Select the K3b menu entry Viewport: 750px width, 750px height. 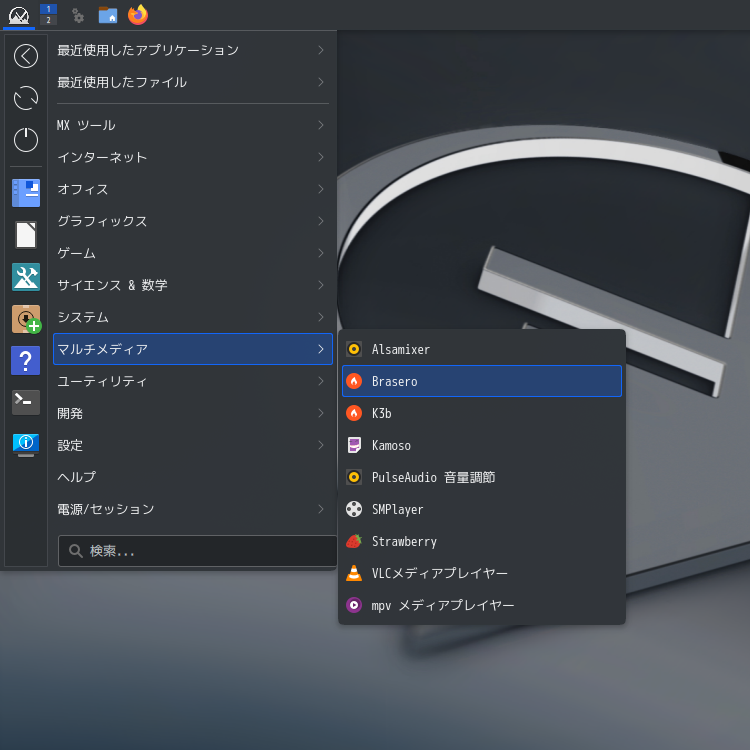pyautogui.click(x=482, y=413)
